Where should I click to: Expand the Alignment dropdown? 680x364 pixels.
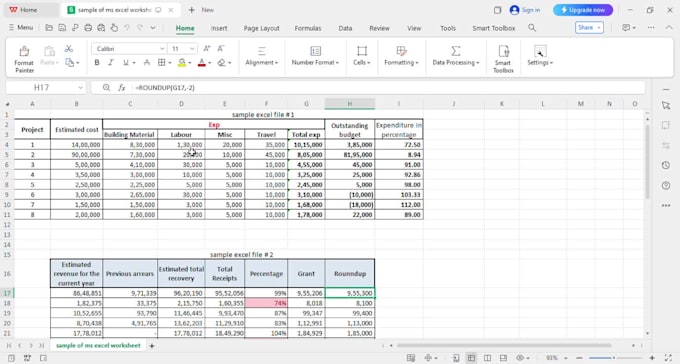[x=262, y=63]
